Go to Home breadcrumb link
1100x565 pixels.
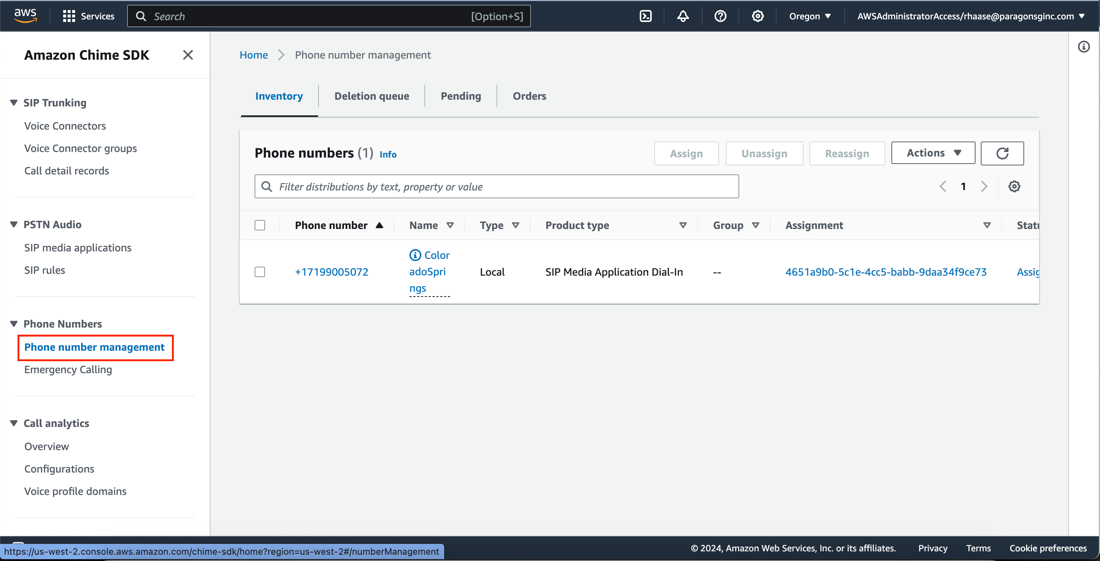click(254, 55)
